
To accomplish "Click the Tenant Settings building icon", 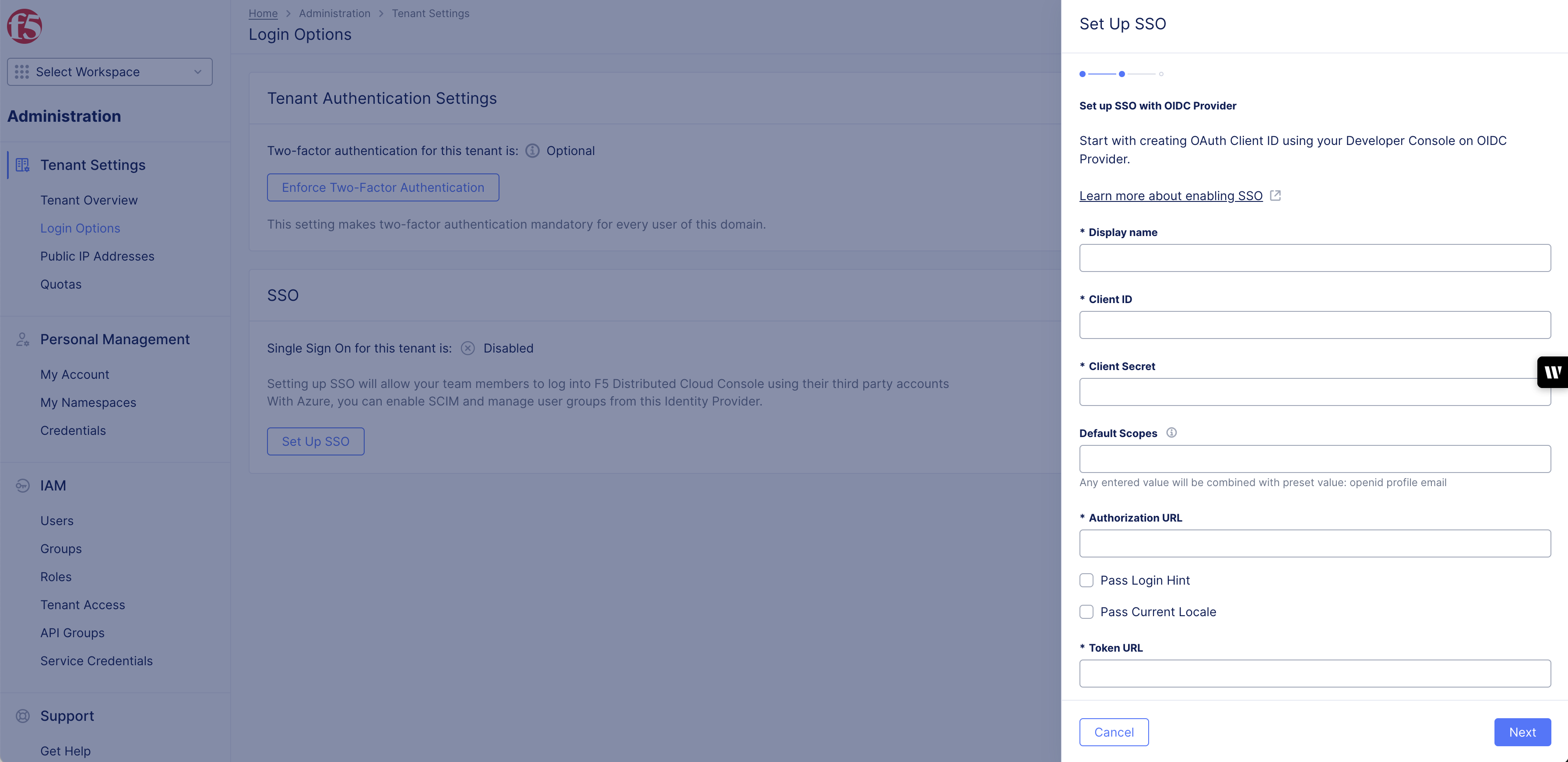I will (22, 165).
